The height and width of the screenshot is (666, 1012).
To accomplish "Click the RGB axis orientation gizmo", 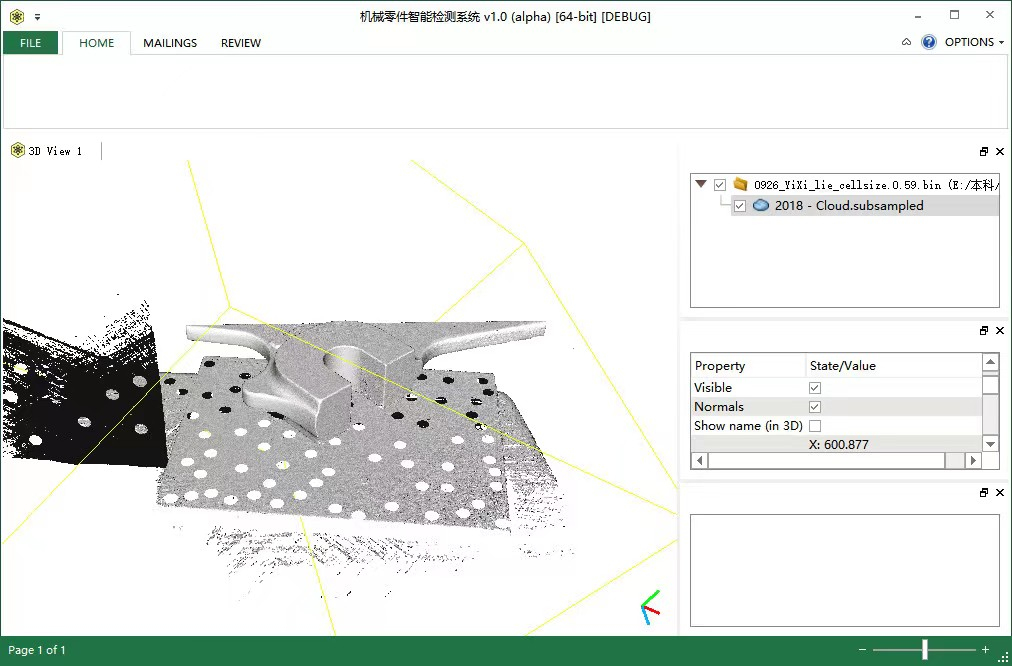I will coord(651,607).
